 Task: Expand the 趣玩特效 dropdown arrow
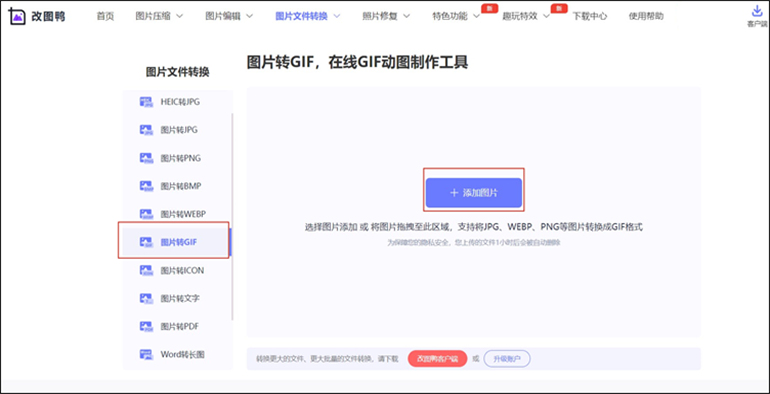point(547,16)
